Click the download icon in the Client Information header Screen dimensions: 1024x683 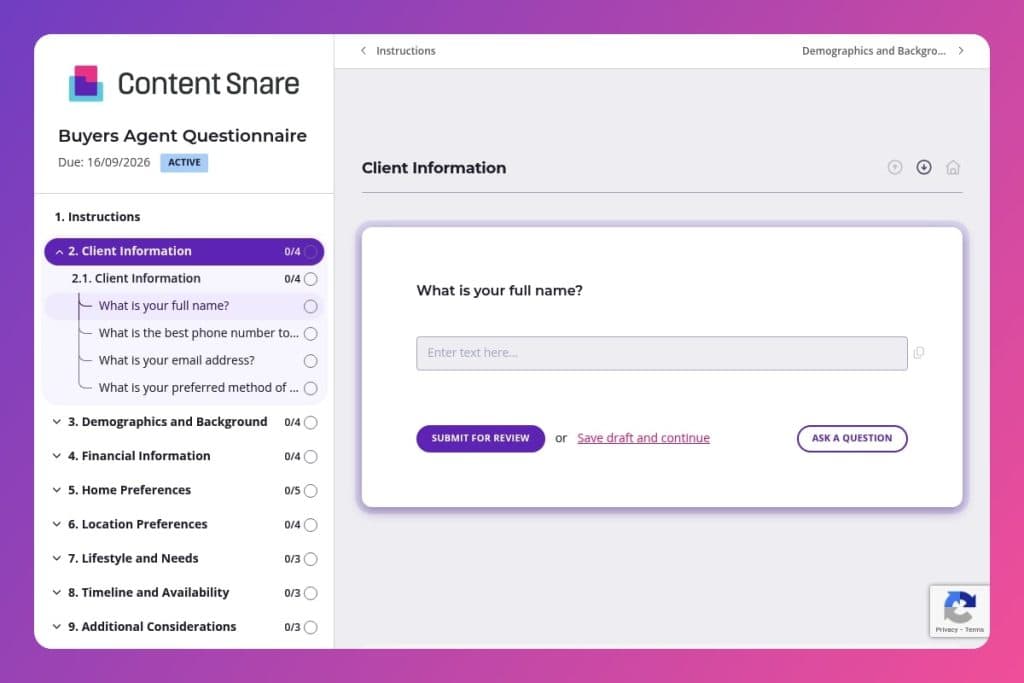(924, 167)
